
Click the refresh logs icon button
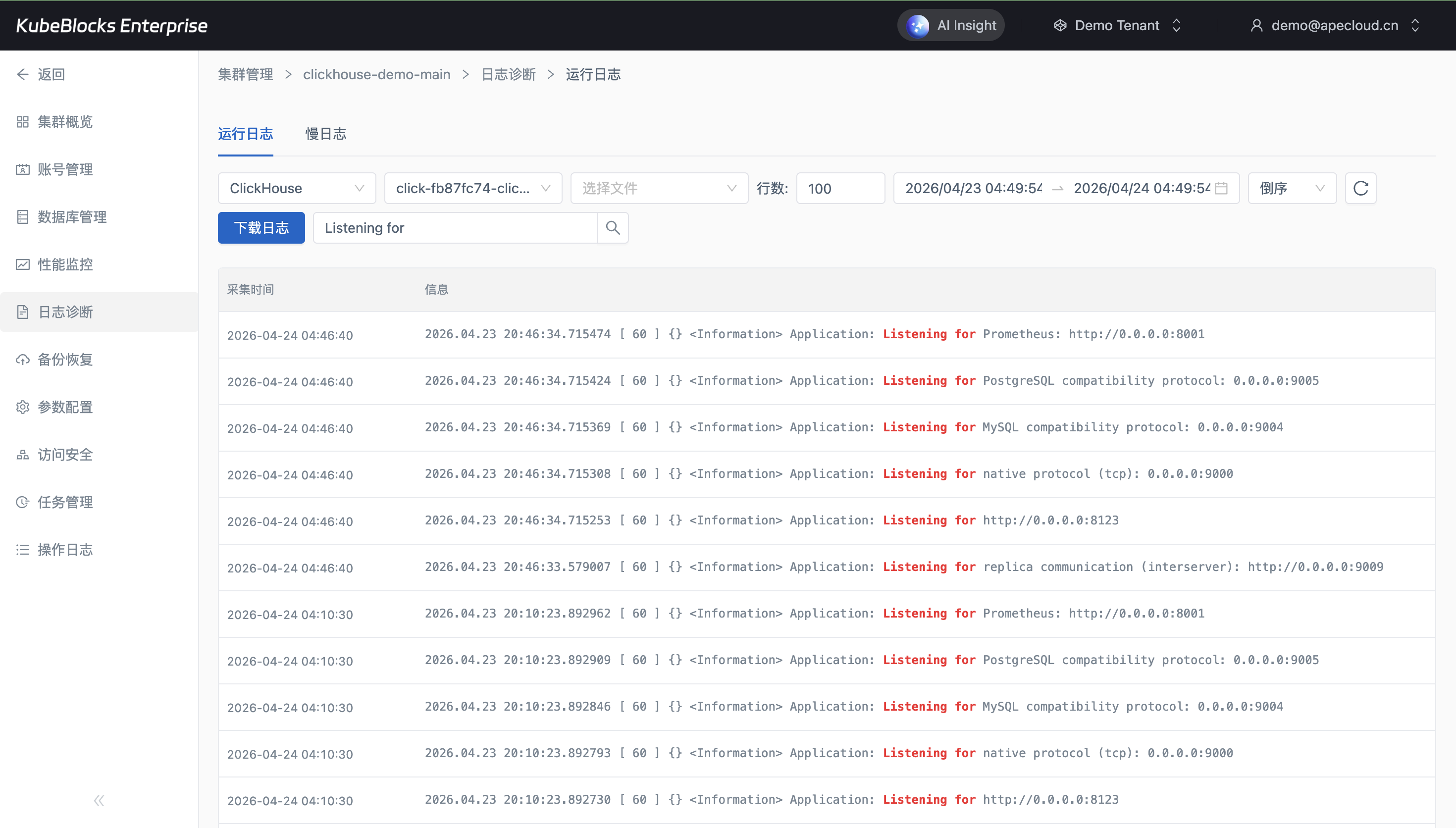coord(1360,188)
